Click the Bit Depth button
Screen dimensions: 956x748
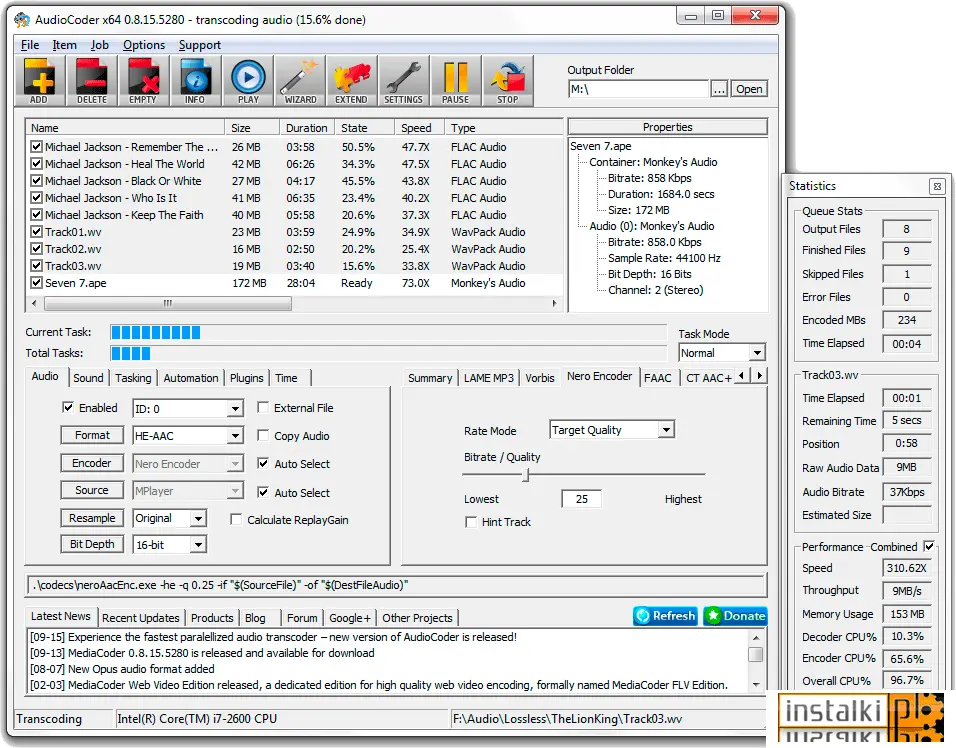[92, 544]
